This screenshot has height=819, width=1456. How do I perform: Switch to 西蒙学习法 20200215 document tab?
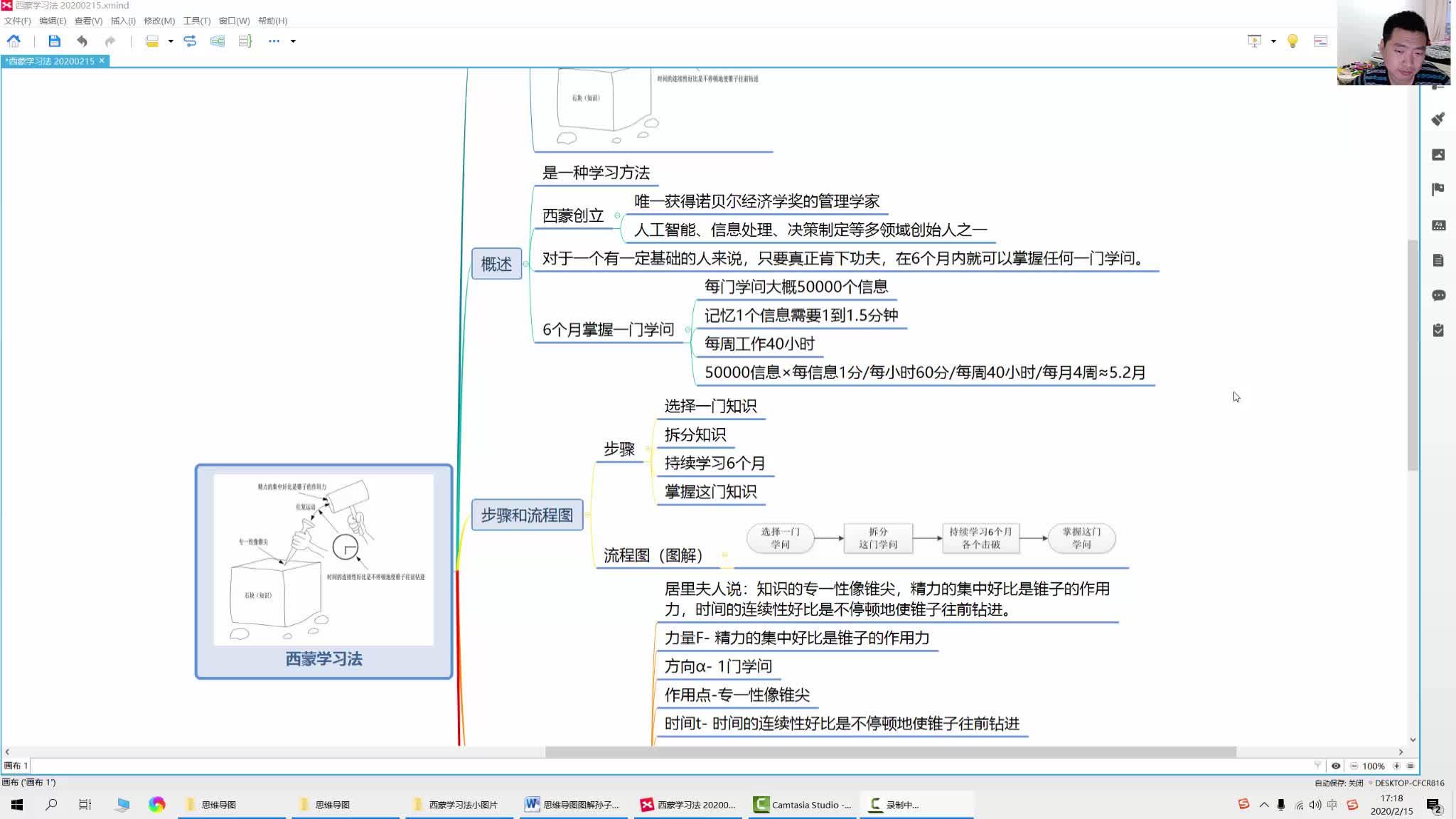(51, 61)
